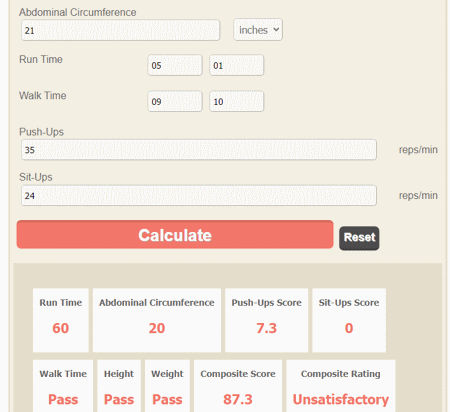Click the Sit-Ups form label
450x412 pixels.
click(x=36, y=177)
